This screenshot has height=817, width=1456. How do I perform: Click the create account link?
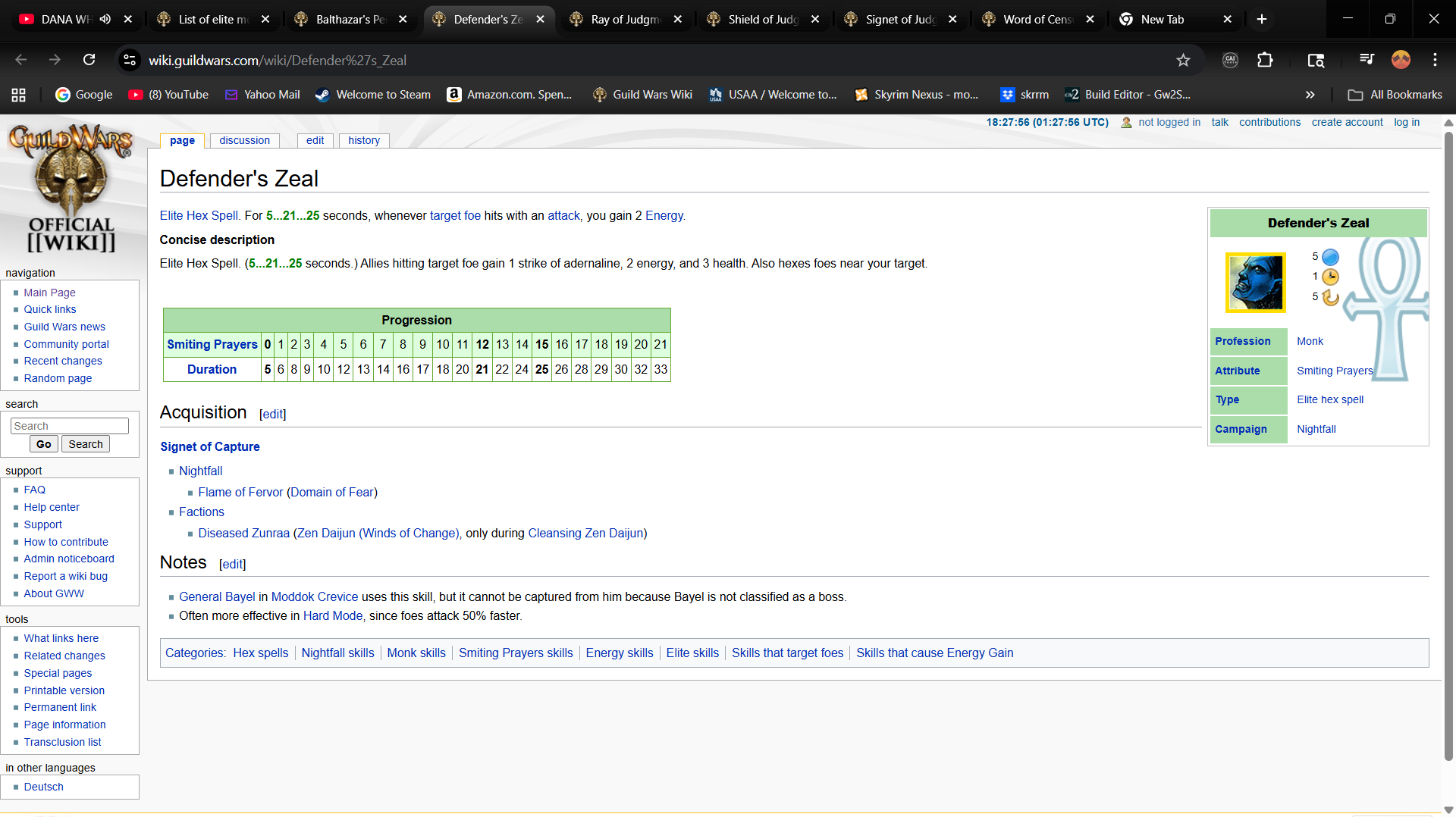1348,122
